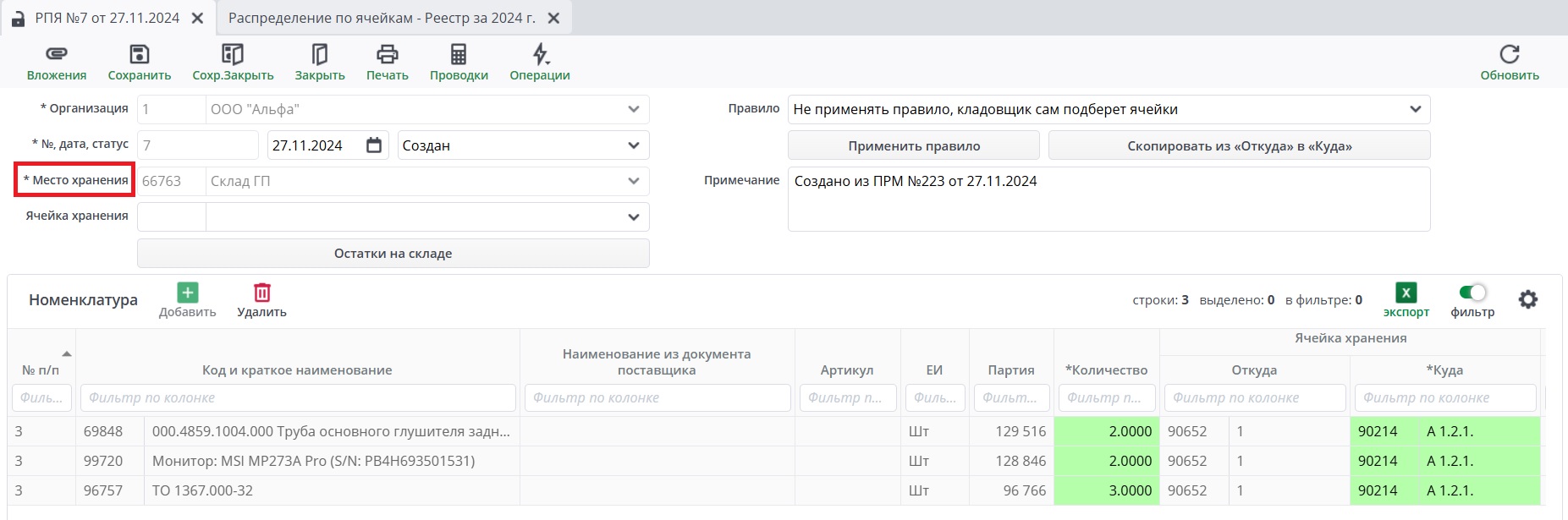Click the Сохранить save icon

tap(139, 55)
